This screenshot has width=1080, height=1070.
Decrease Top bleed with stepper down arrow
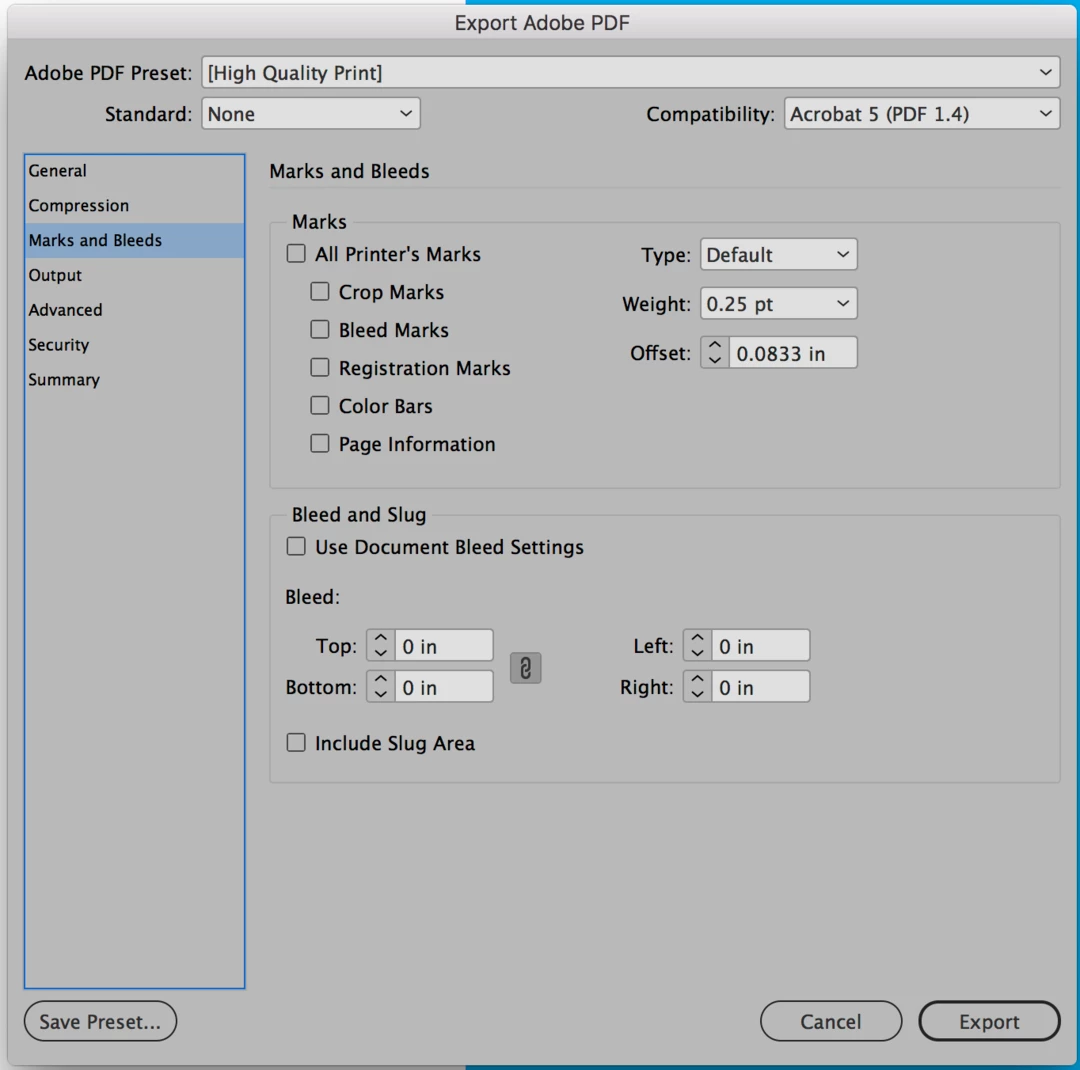[380, 654]
